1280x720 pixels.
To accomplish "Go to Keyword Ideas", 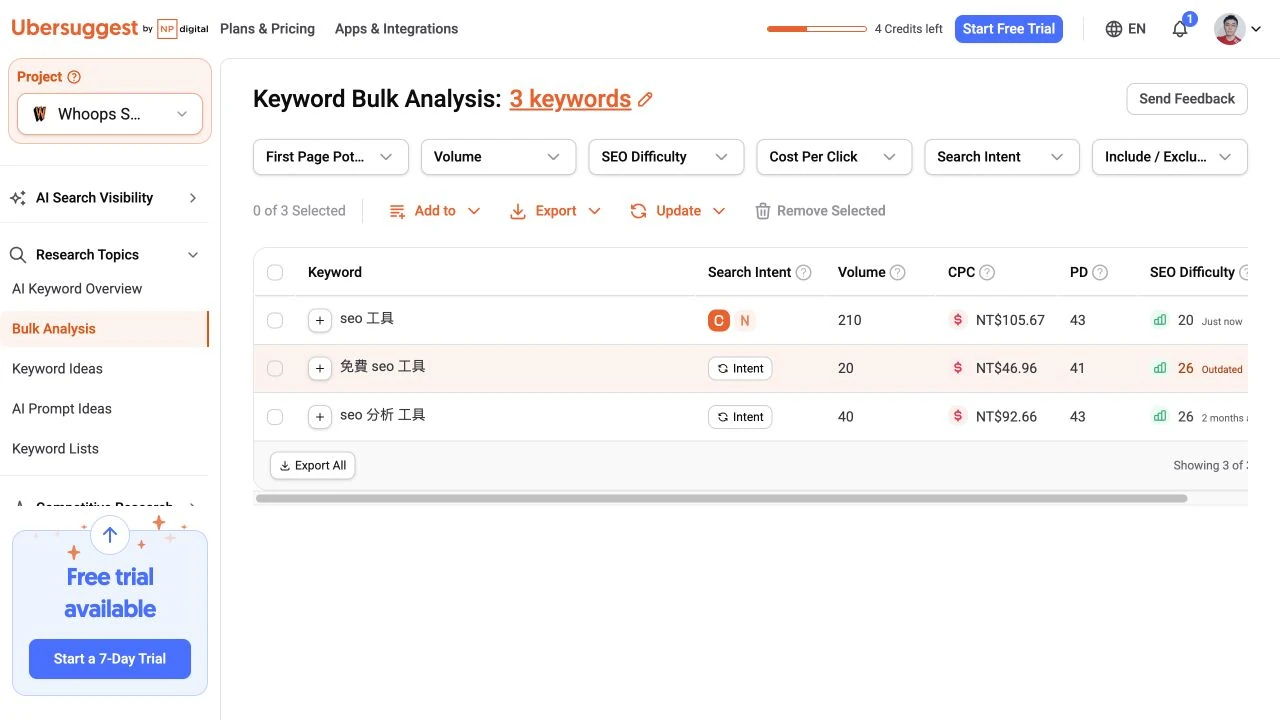I will coord(57,369).
